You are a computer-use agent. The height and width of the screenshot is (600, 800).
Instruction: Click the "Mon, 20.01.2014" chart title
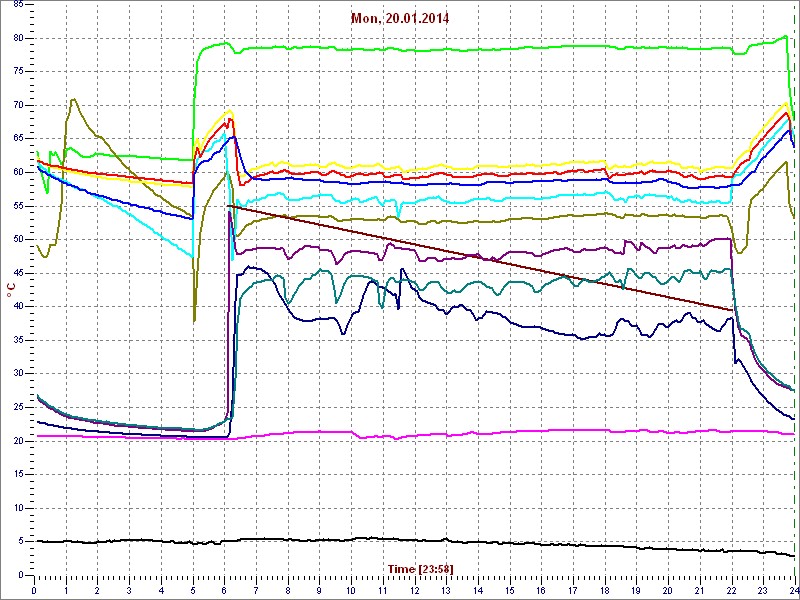(400, 18)
